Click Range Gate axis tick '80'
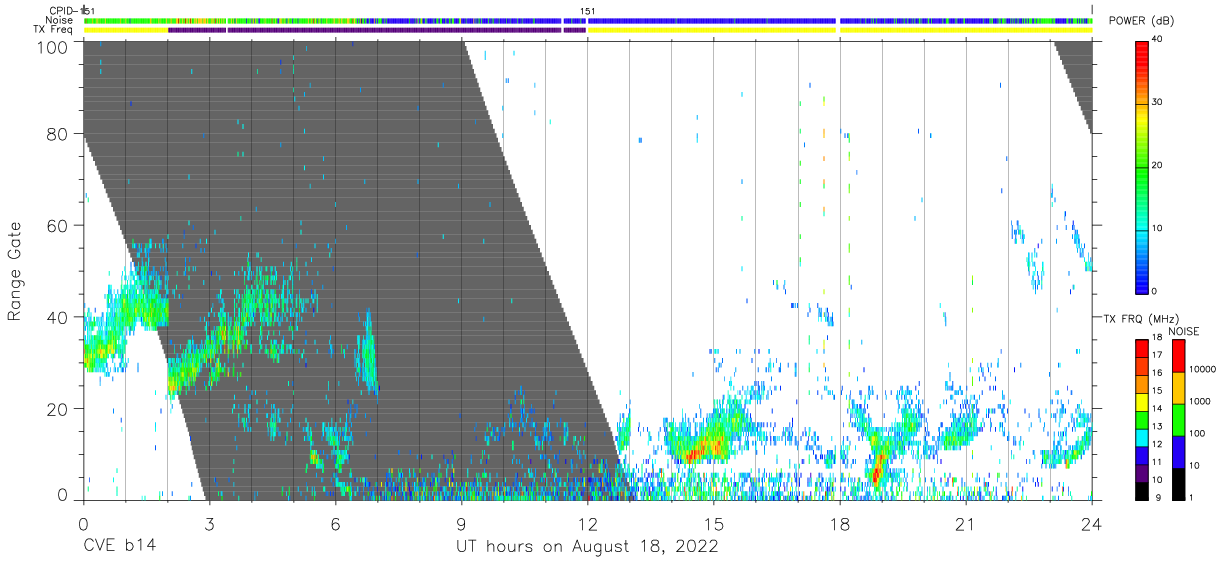The image size is (1228, 567). tap(57, 134)
